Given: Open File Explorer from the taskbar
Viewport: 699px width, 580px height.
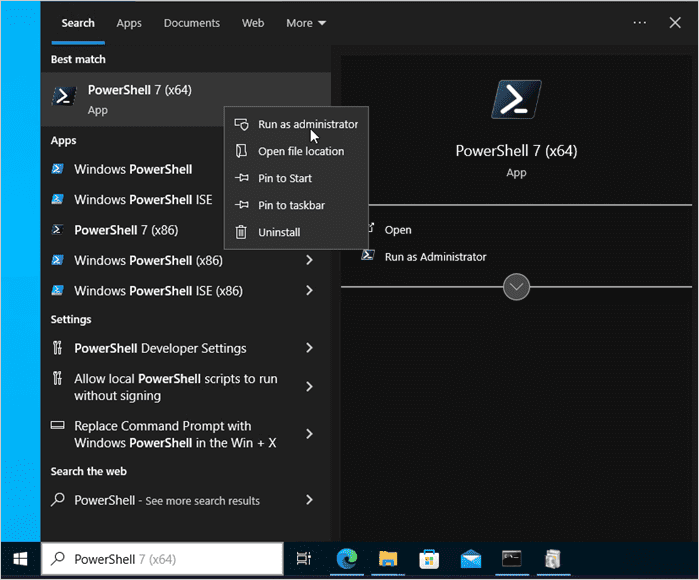Looking at the screenshot, I should coord(388,559).
